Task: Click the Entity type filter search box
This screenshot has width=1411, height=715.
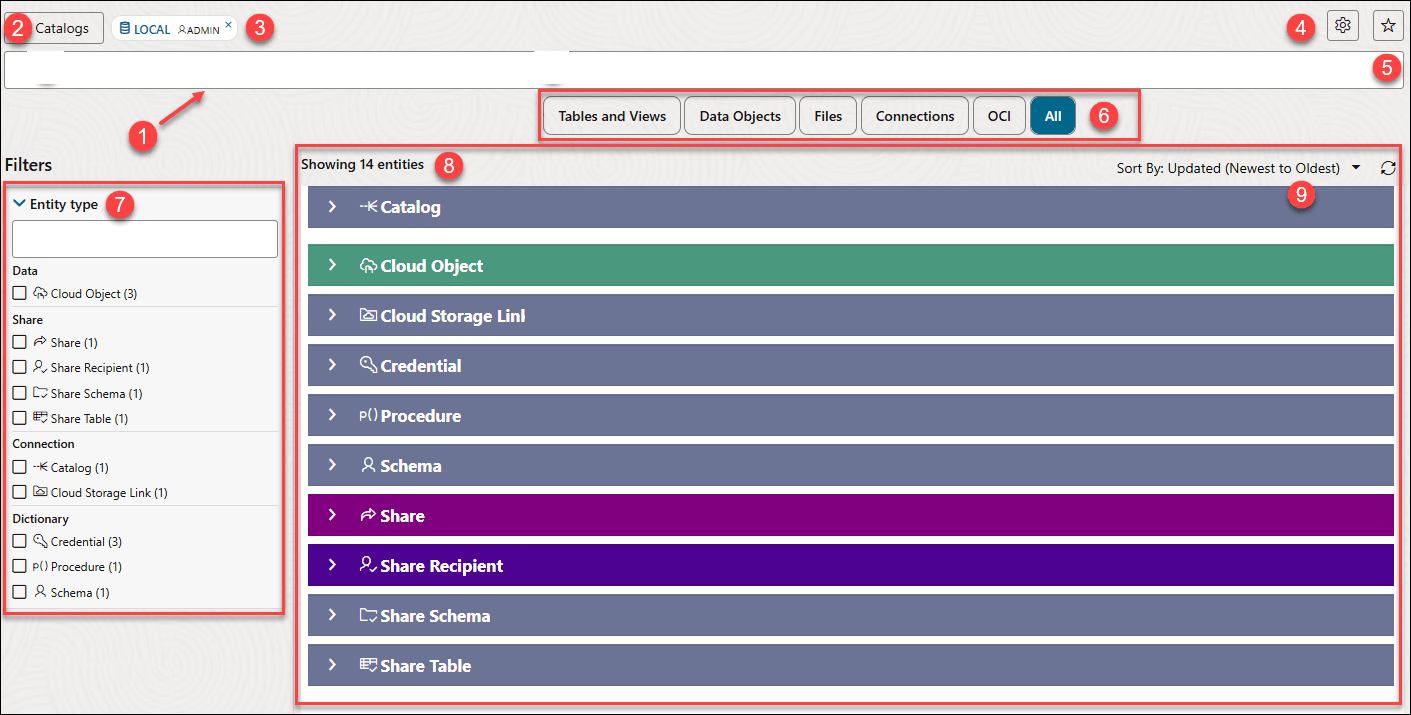Action: coord(145,239)
